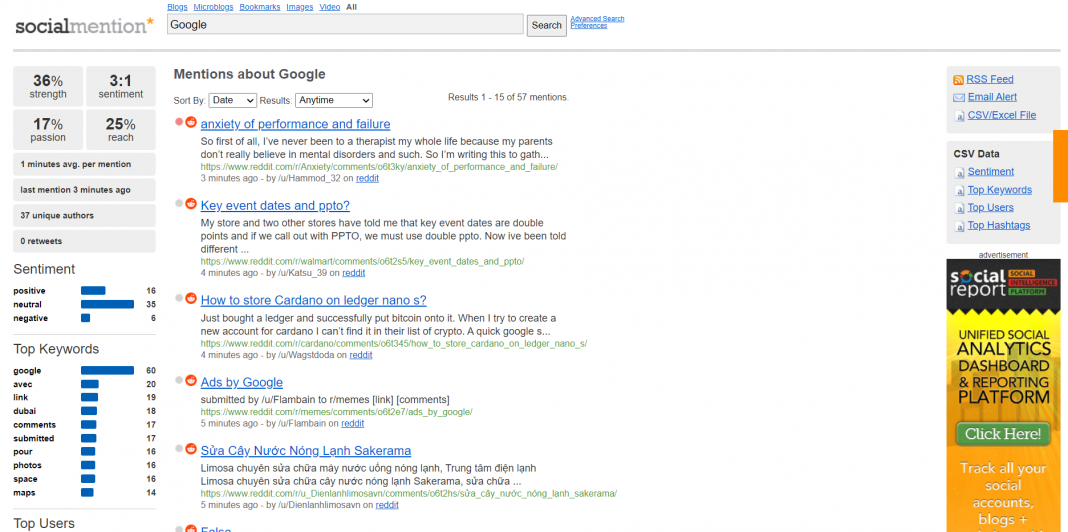Click reddit icon beside anxiety of performance post

(191, 122)
